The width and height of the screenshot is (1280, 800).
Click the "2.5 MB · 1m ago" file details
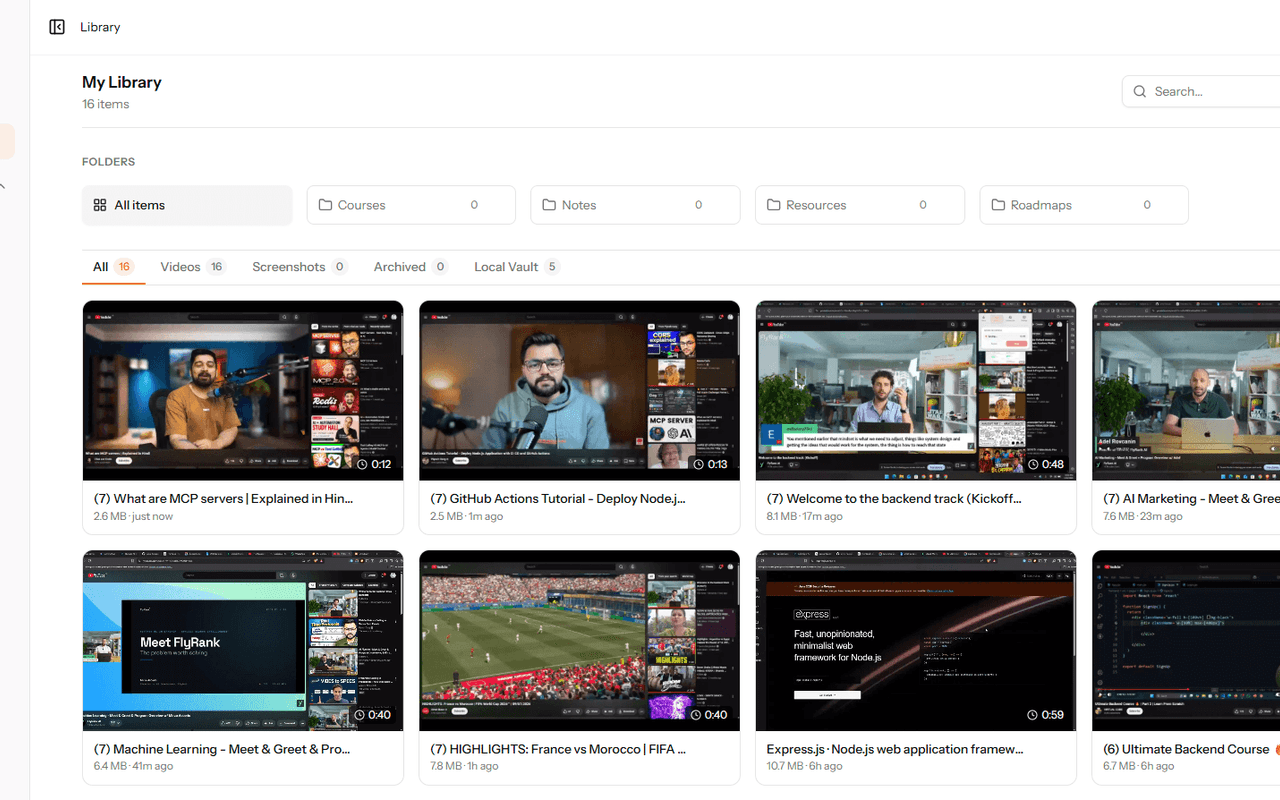pyautogui.click(x=467, y=516)
